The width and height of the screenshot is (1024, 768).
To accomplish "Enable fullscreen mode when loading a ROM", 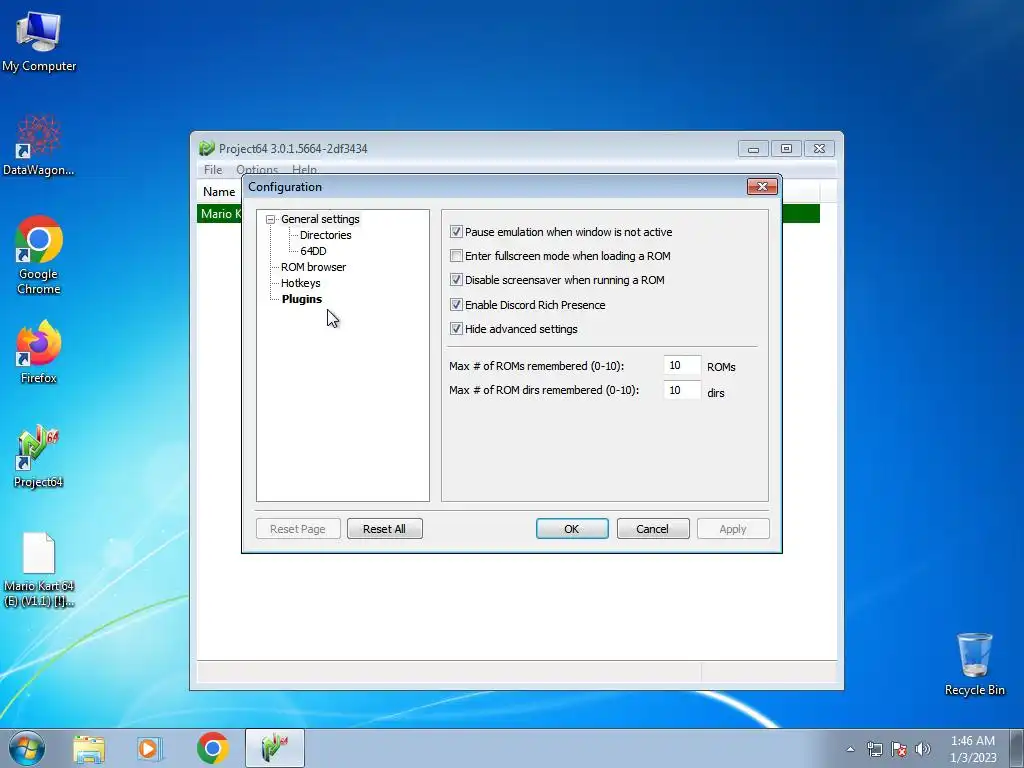I will [x=456, y=256].
